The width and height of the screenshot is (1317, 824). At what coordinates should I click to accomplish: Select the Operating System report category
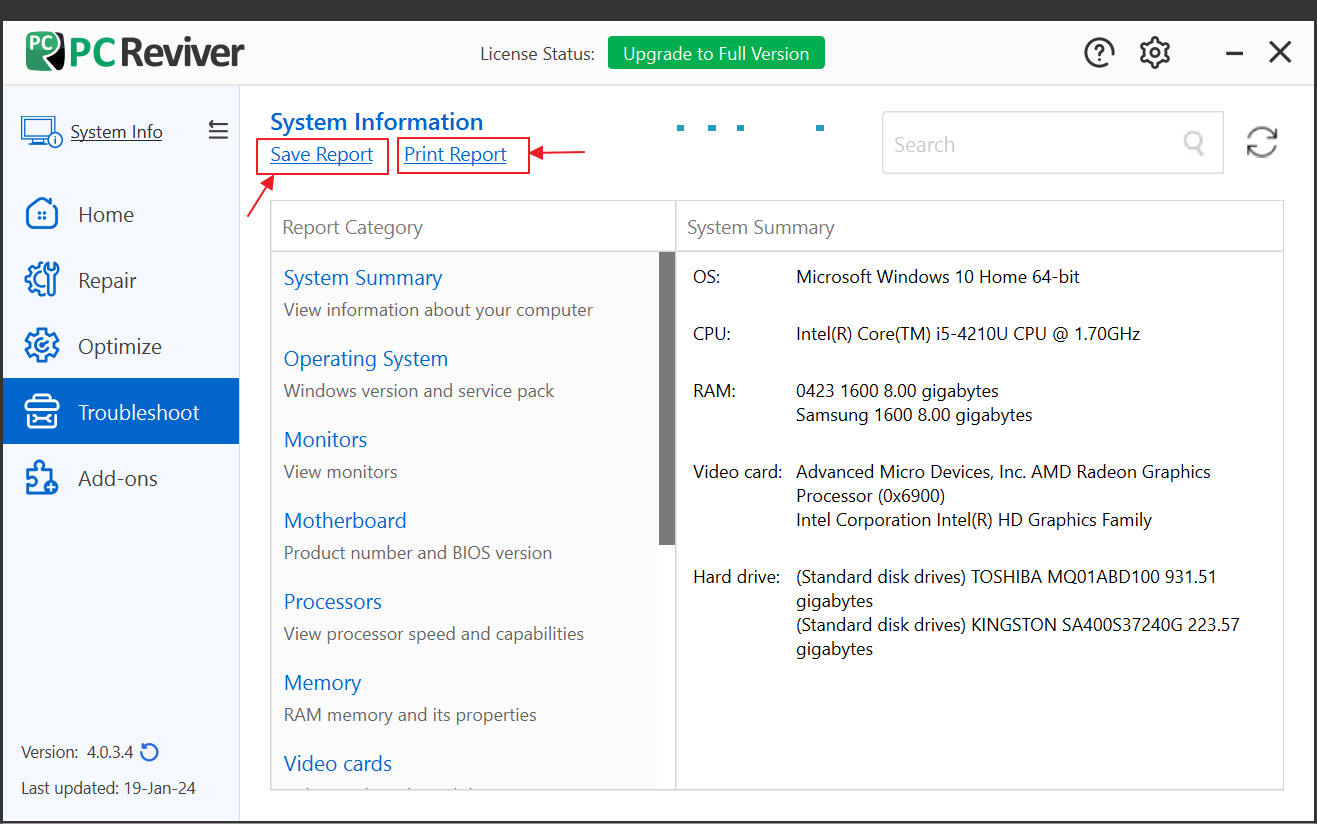point(366,359)
